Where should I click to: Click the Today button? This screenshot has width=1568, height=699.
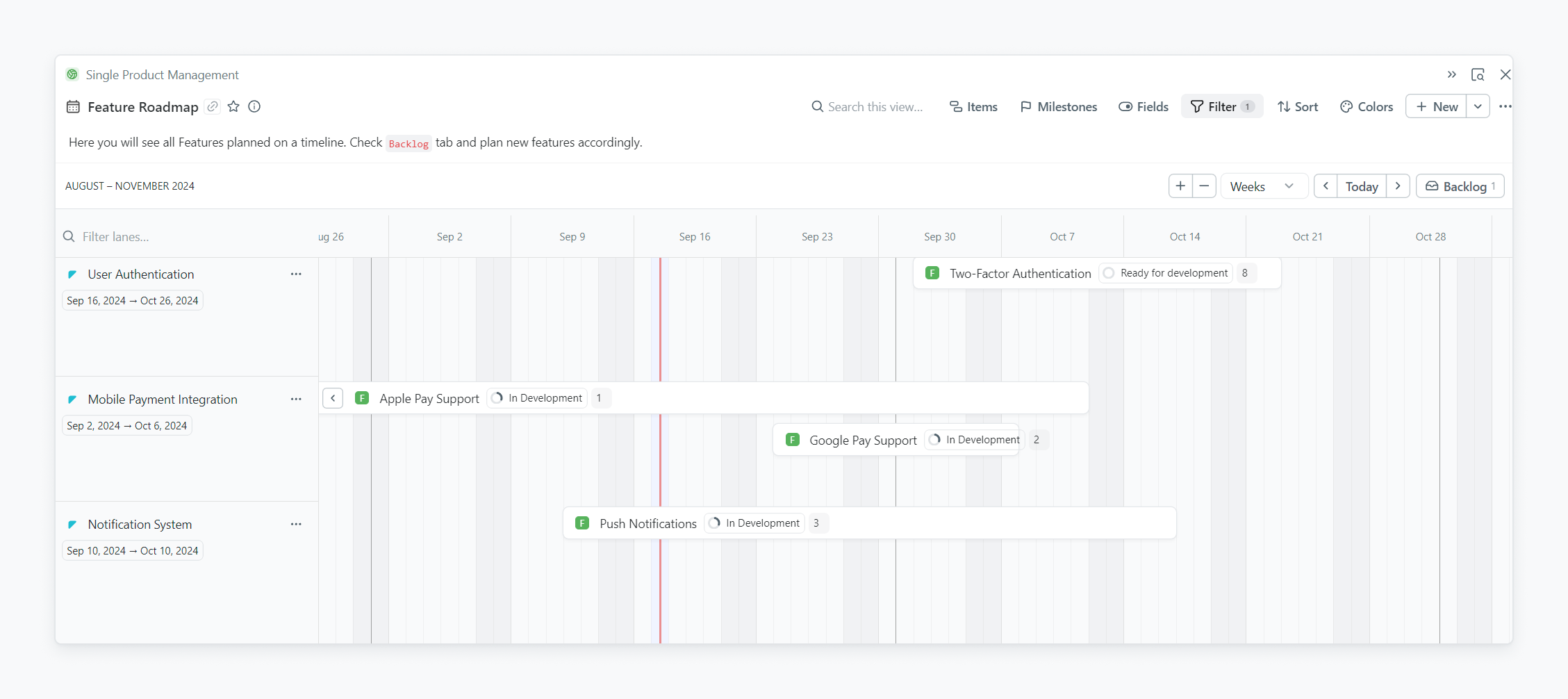1362,186
